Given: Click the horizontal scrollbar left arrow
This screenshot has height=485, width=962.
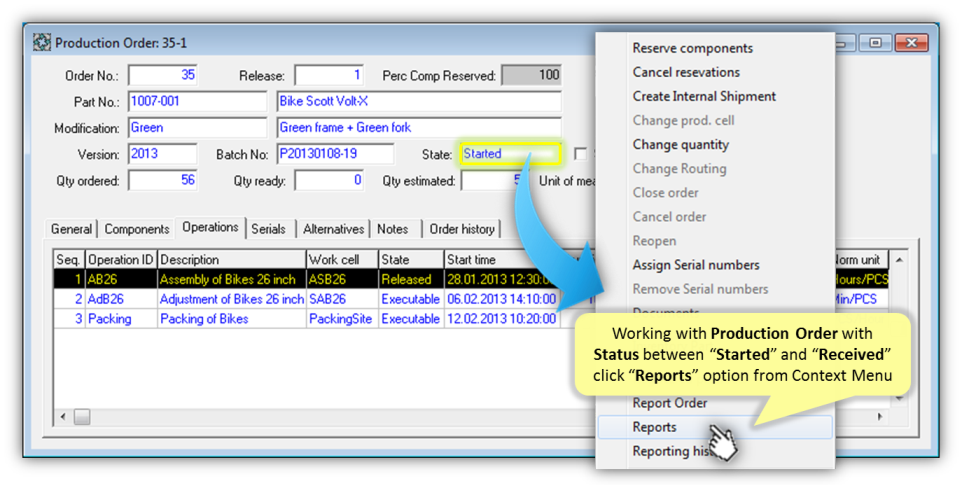Looking at the screenshot, I should (63, 417).
